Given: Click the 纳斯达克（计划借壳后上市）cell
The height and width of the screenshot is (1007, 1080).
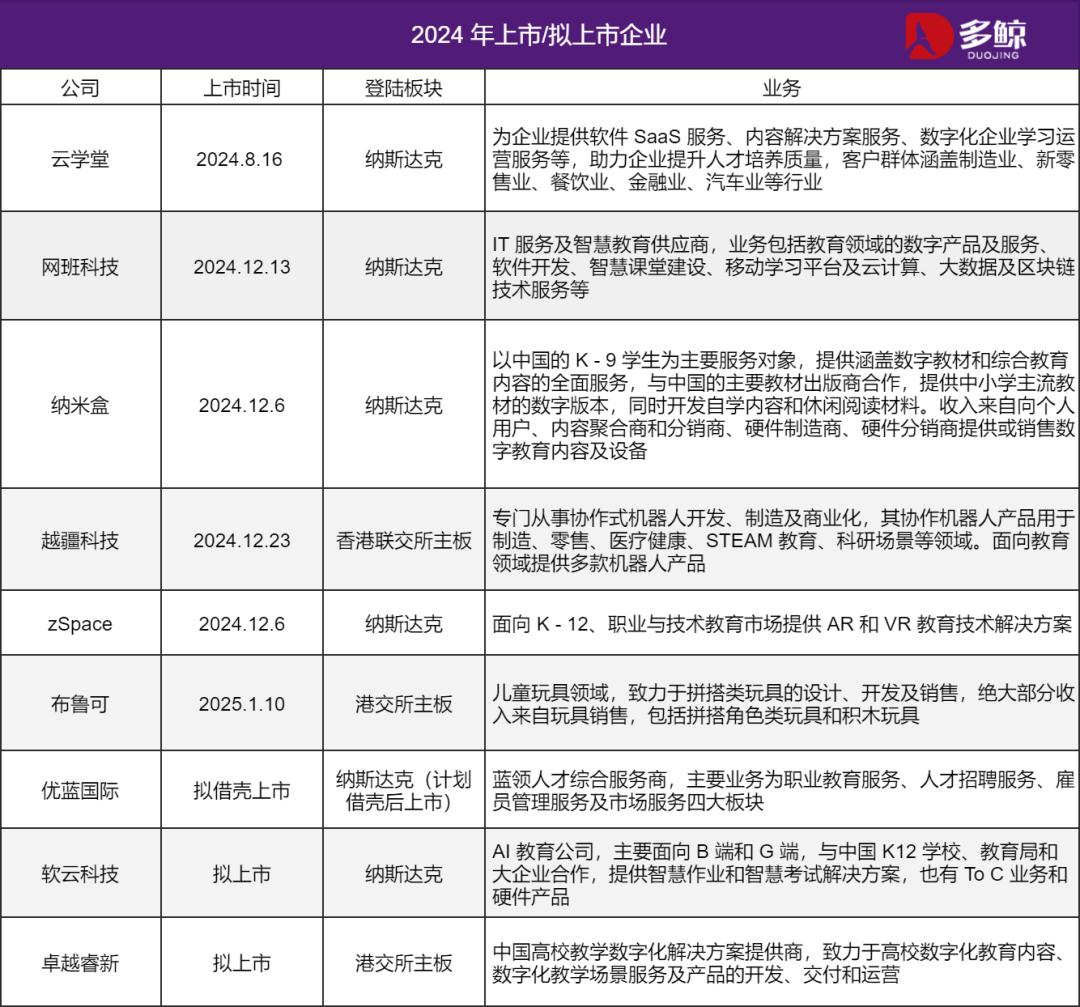Looking at the screenshot, I should click(404, 790).
